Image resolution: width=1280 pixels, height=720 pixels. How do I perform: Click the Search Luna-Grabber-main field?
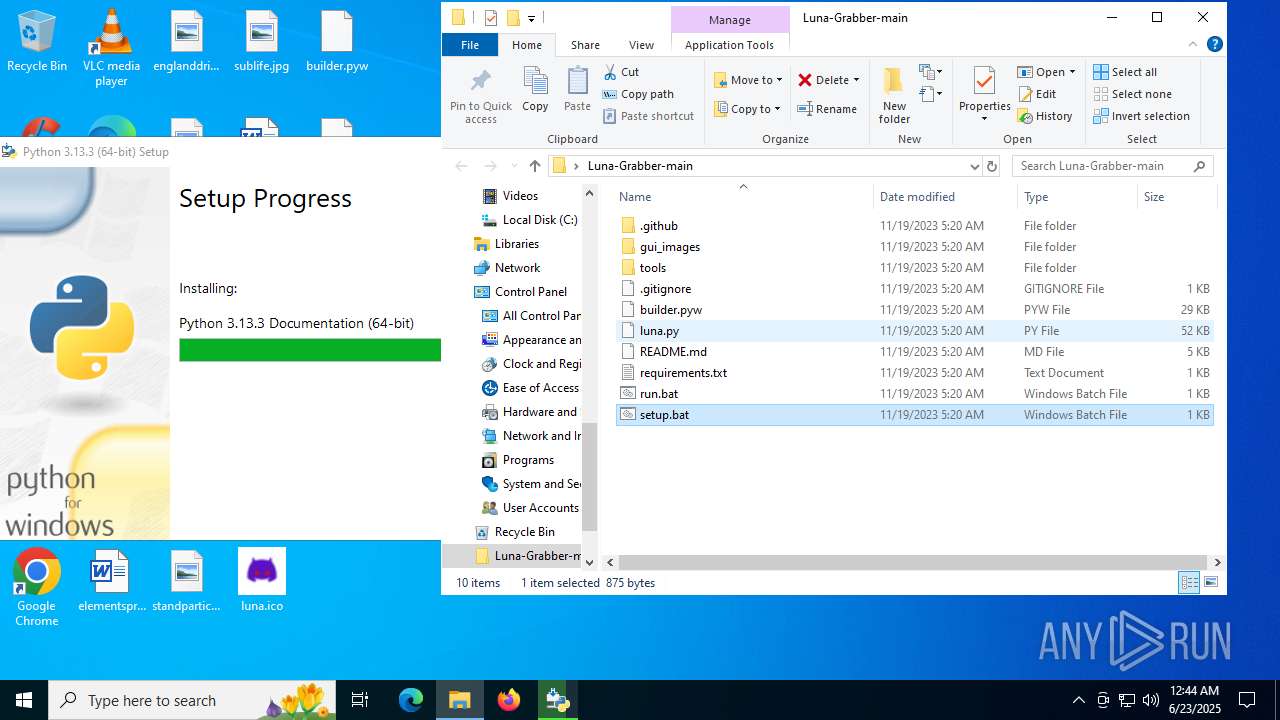pyautogui.click(x=1112, y=166)
